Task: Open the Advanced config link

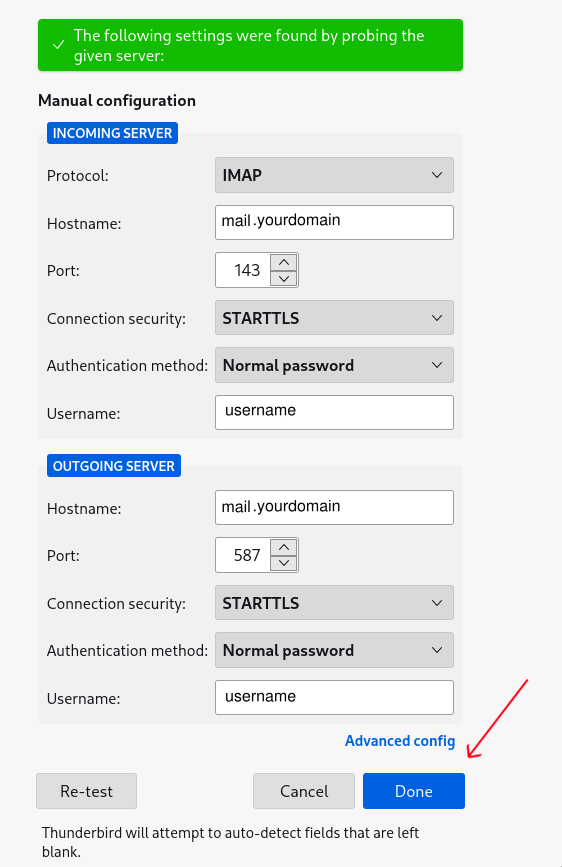Action: (400, 741)
